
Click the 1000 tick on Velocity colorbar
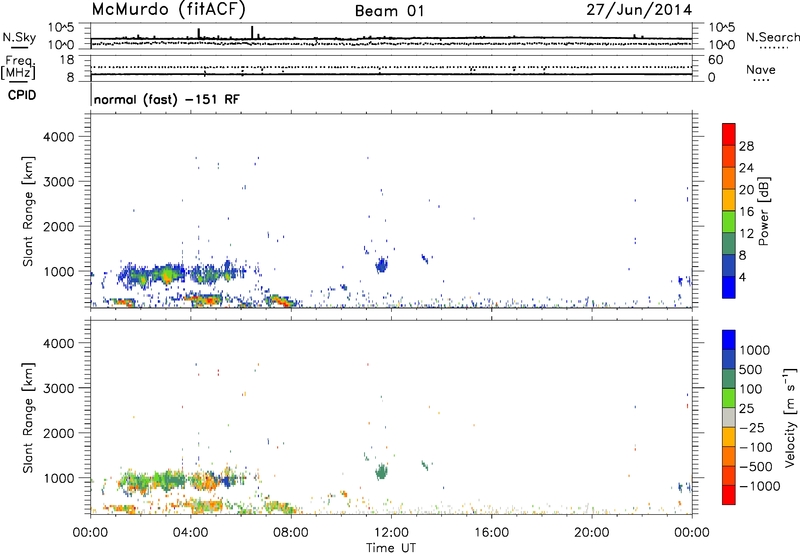click(x=755, y=350)
